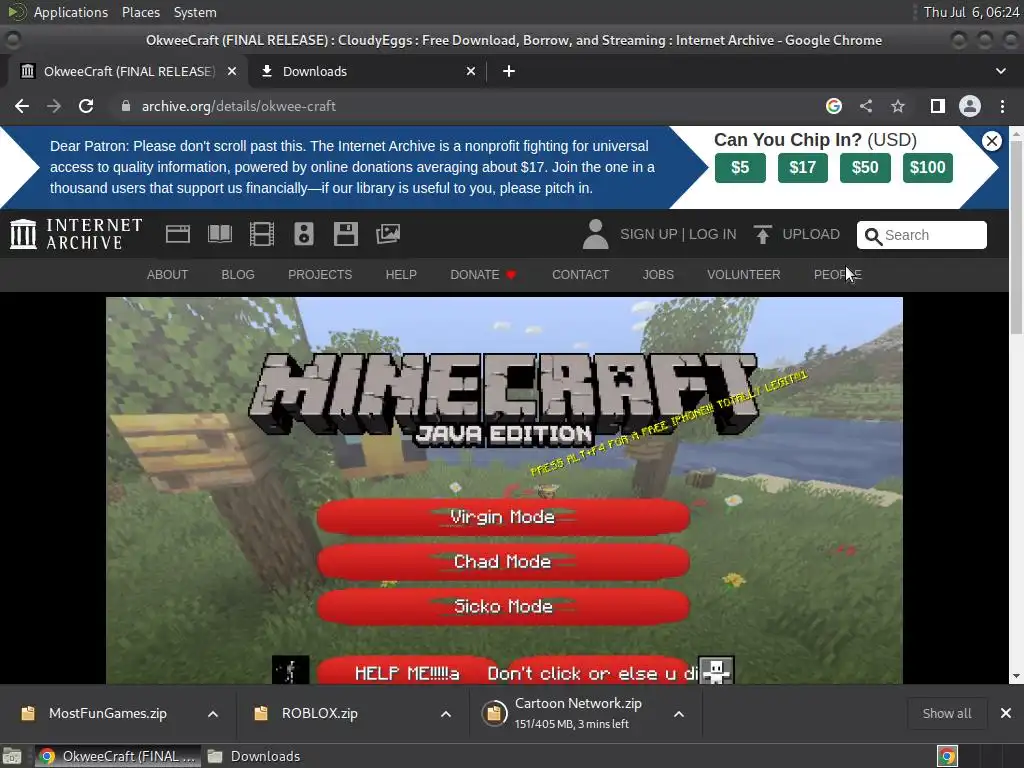Screen dimensions: 1024x768
Task: Click the browser forward arrow
Action: [x=54, y=106]
